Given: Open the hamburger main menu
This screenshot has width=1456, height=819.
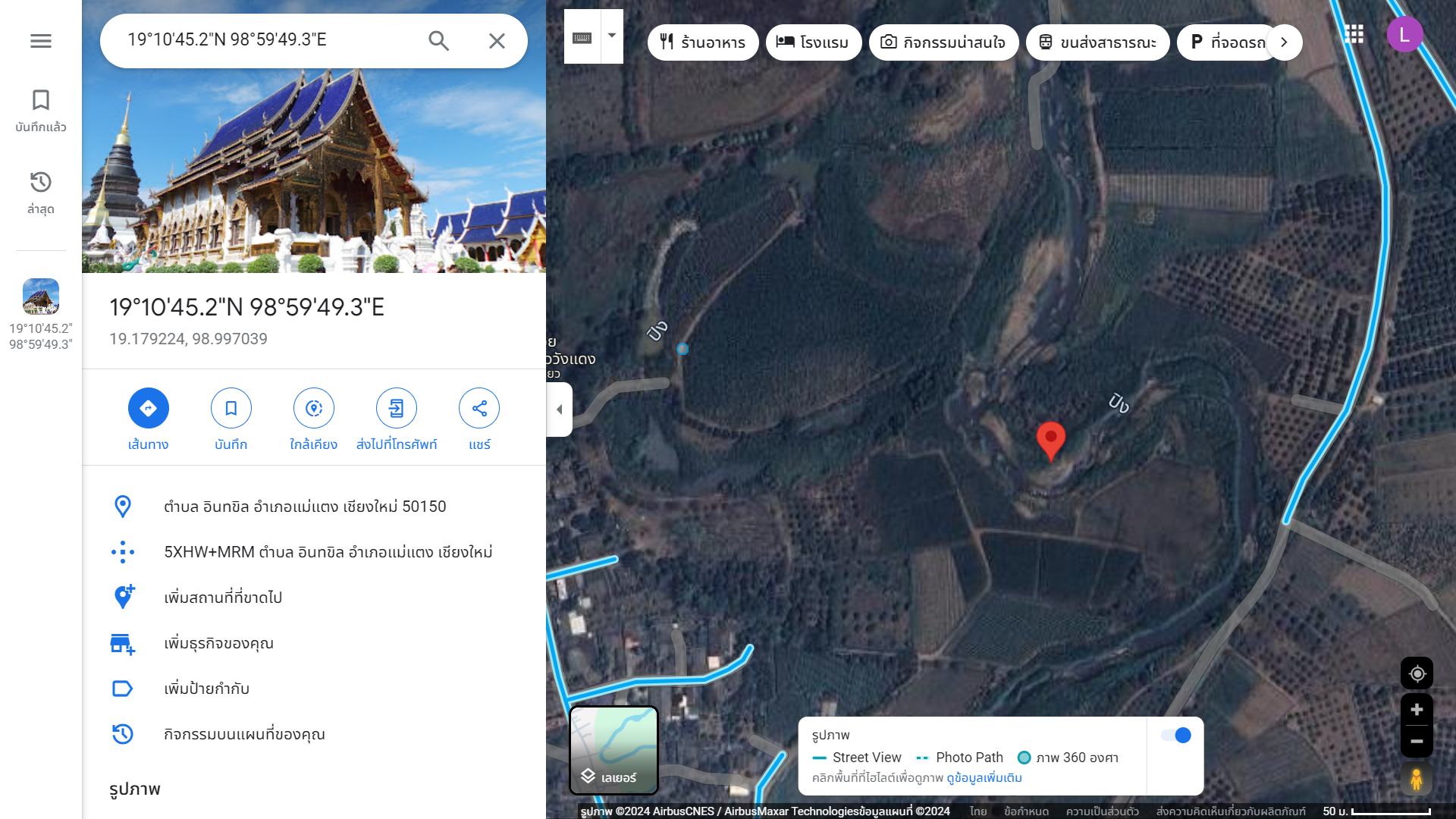Looking at the screenshot, I should pos(41,41).
